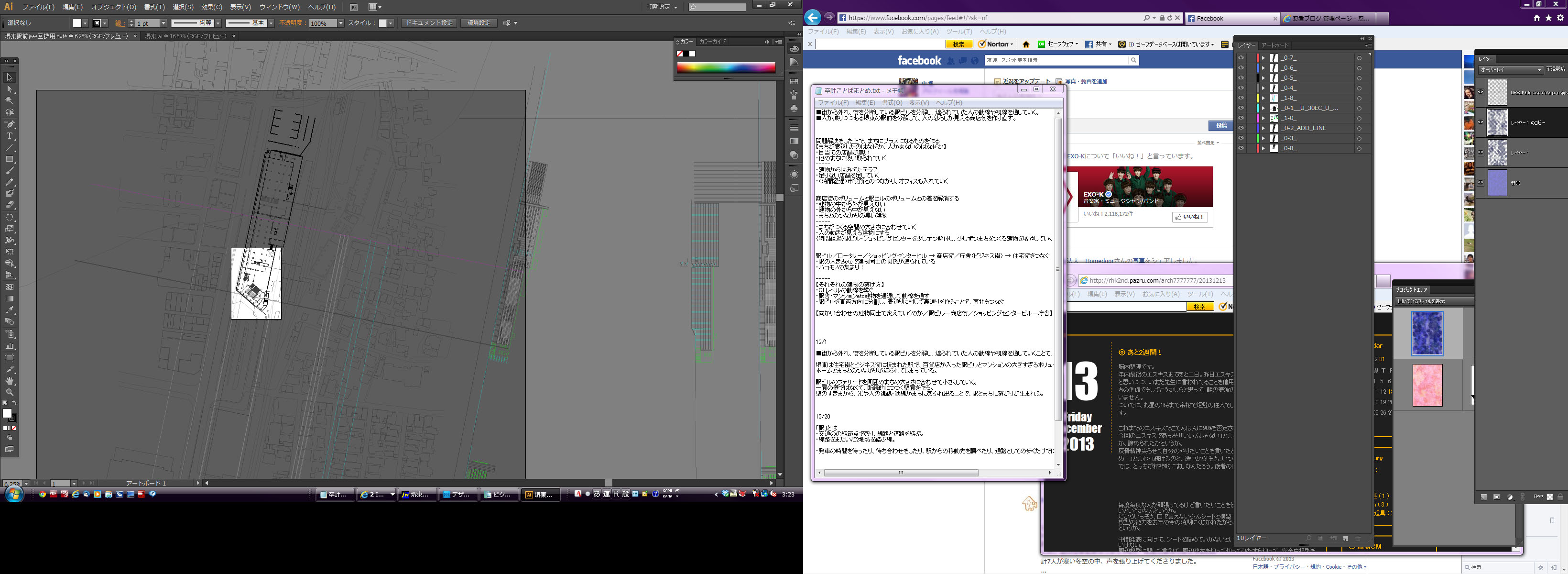Expand the _1-8_ layer contents
Viewport: 1568px width, 574px height.
pyautogui.click(x=1263, y=98)
